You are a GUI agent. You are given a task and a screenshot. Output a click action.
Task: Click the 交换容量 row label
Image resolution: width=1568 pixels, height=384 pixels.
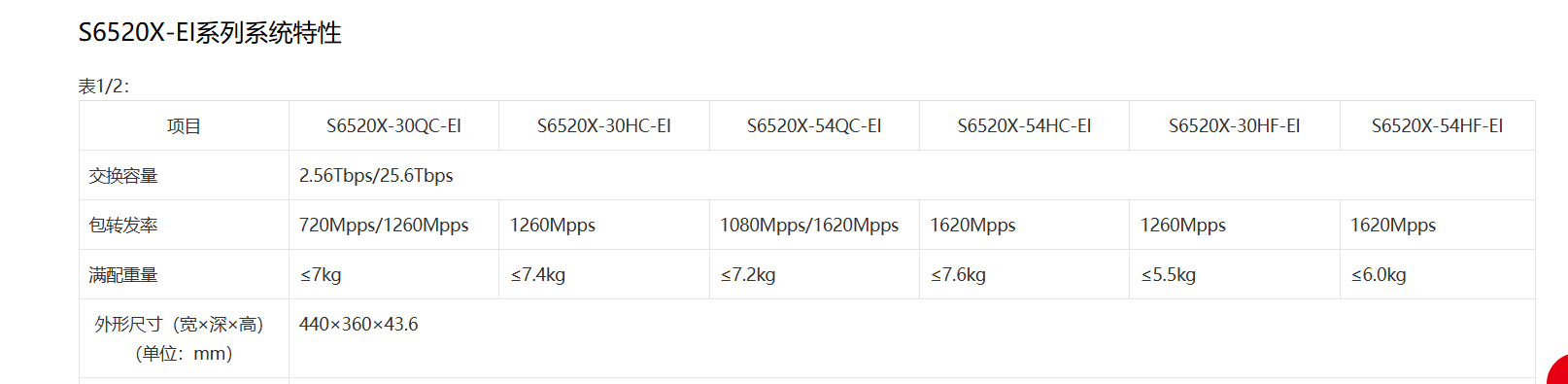pyautogui.click(x=184, y=175)
